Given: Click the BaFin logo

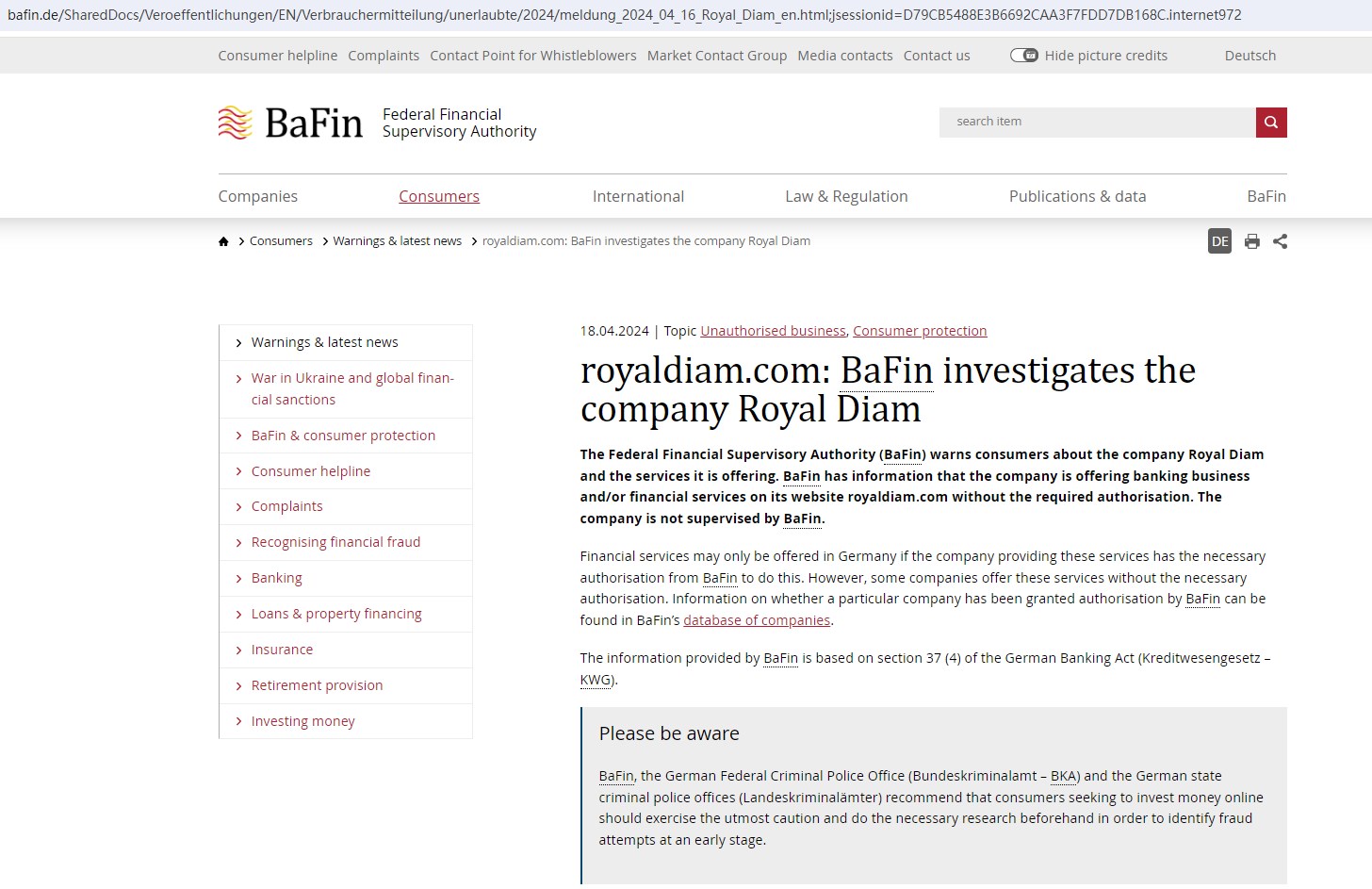Looking at the screenshot, I should (290, 123).
